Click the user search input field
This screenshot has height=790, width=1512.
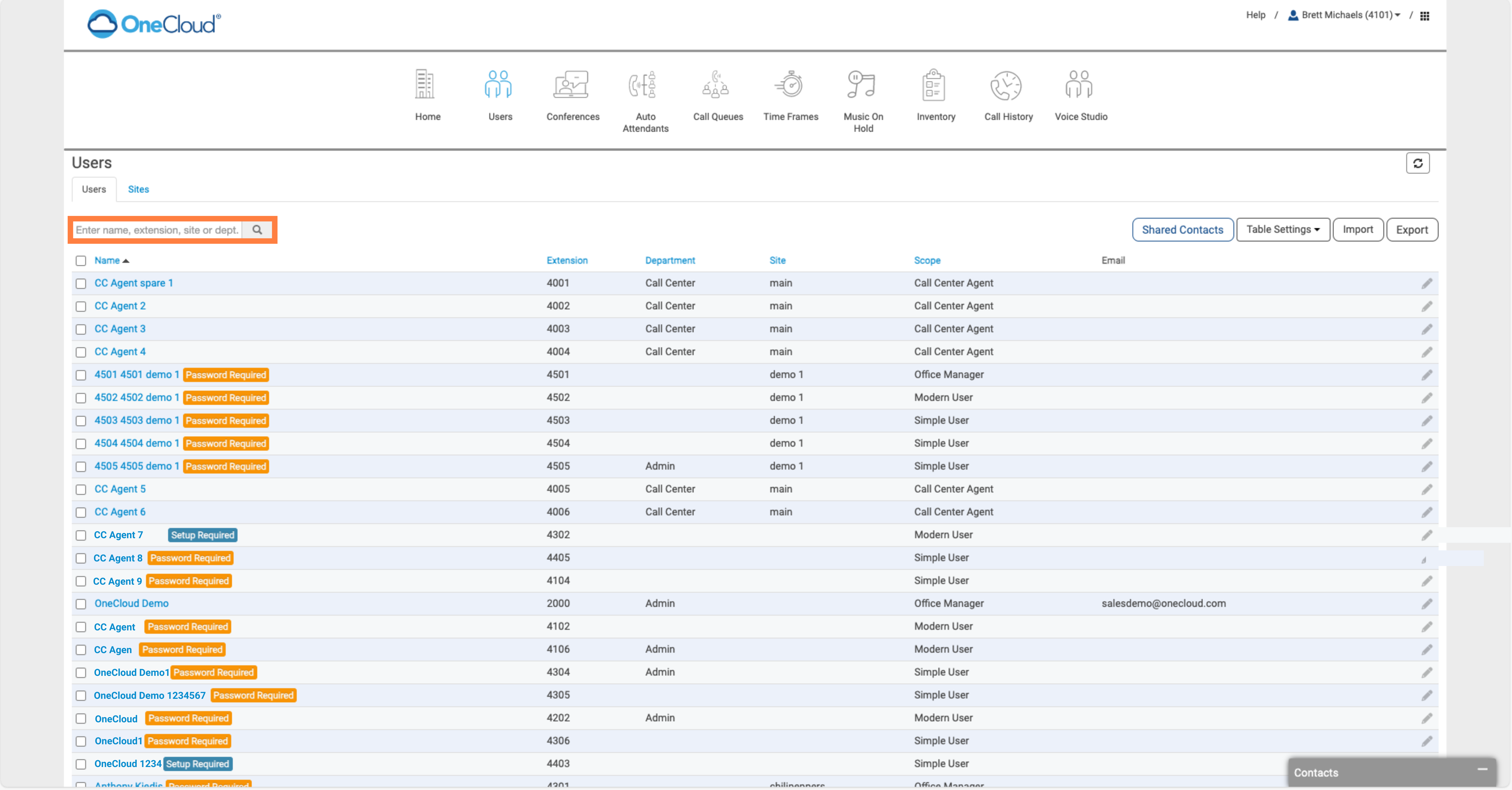(x=157, y=230)
